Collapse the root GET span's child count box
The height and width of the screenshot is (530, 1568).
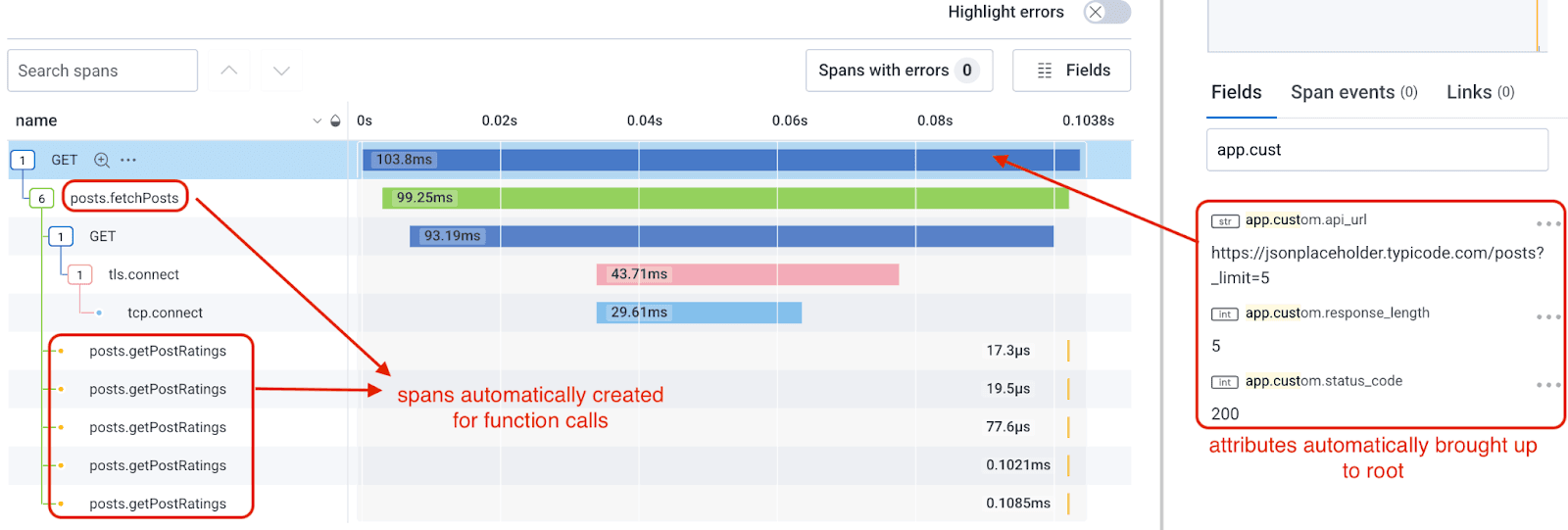[x=23, y=160]
